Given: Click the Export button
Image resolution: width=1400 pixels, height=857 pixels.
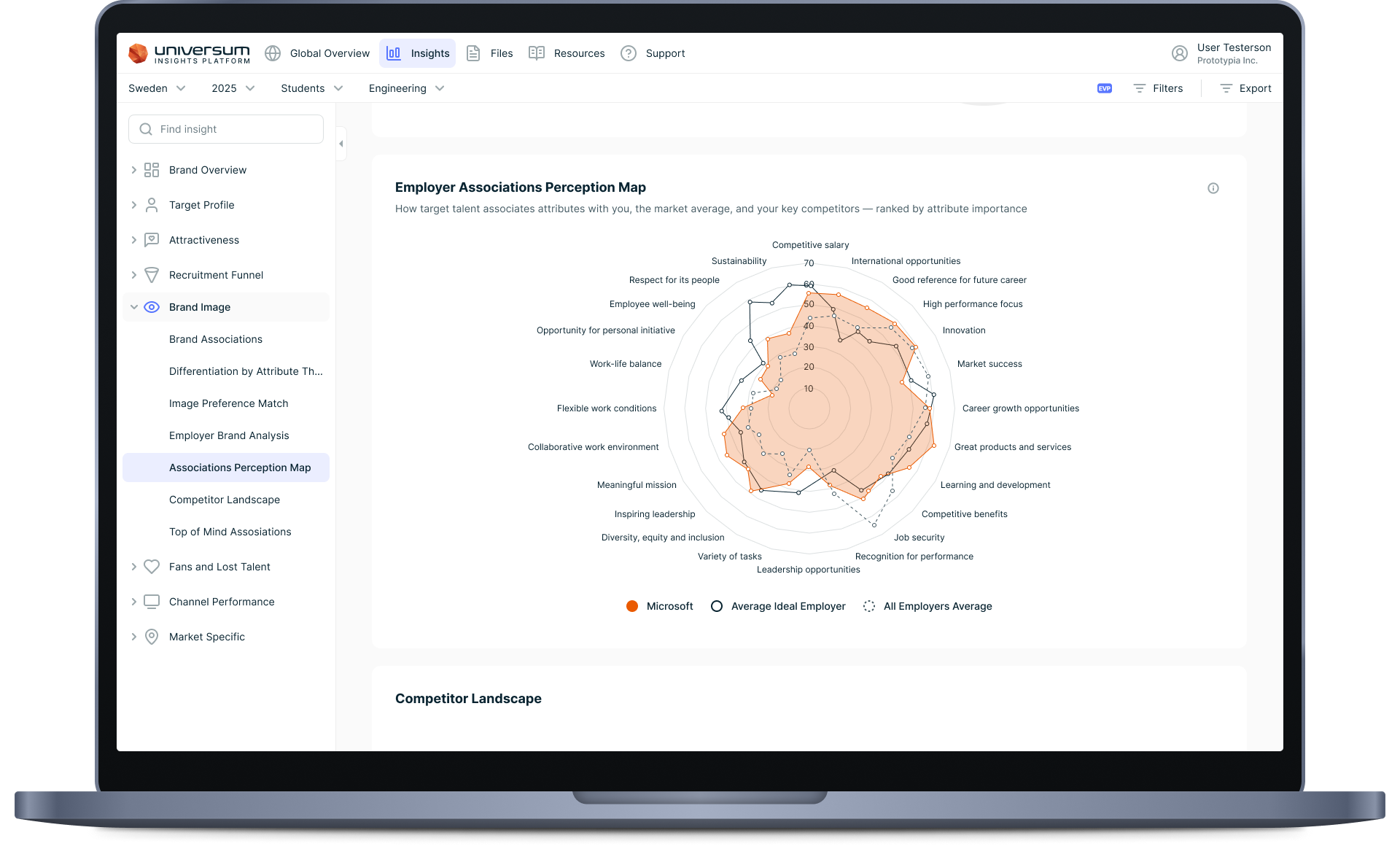Looking at the screenshot, I should click(1245, 88).
